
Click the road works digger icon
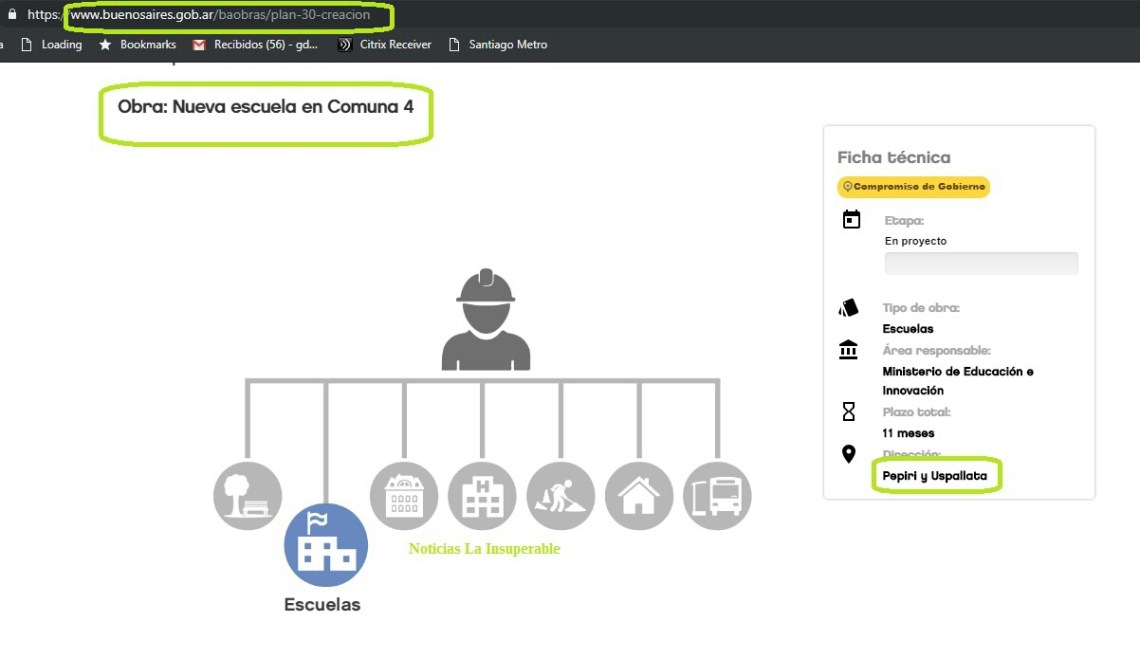[x=560, y=496]
